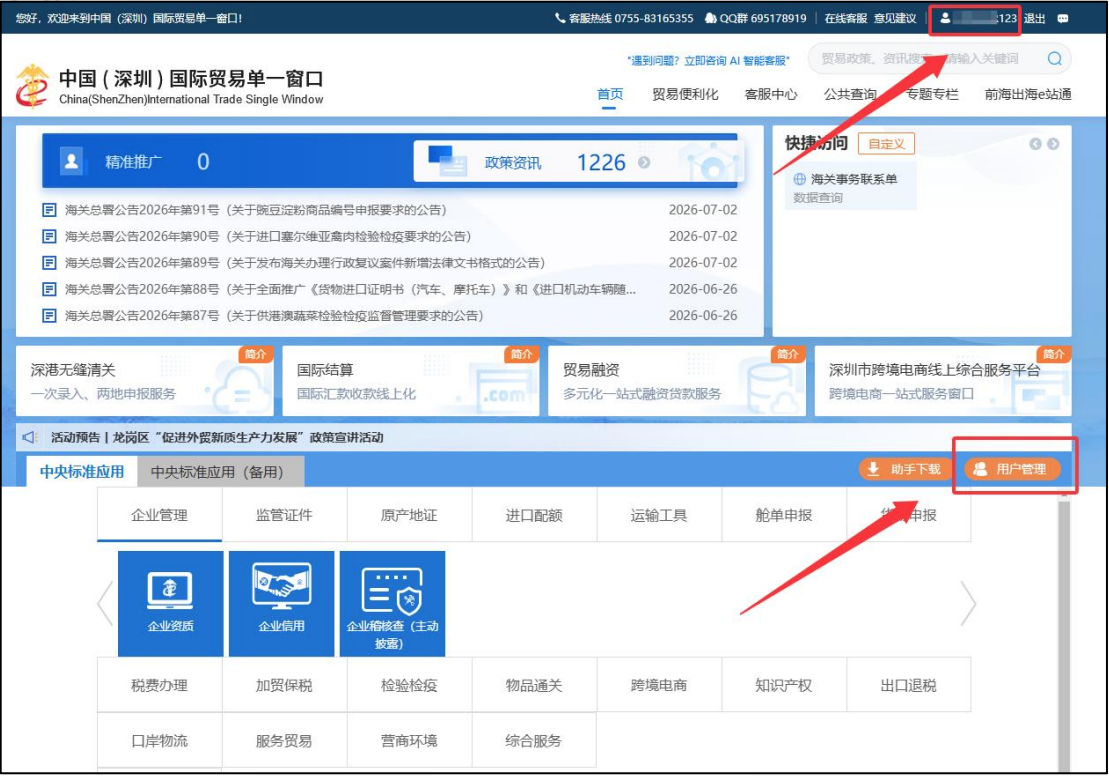Select the 监管证件 category tab
The width and height of the screenshot is (1109, 776).
284,515
